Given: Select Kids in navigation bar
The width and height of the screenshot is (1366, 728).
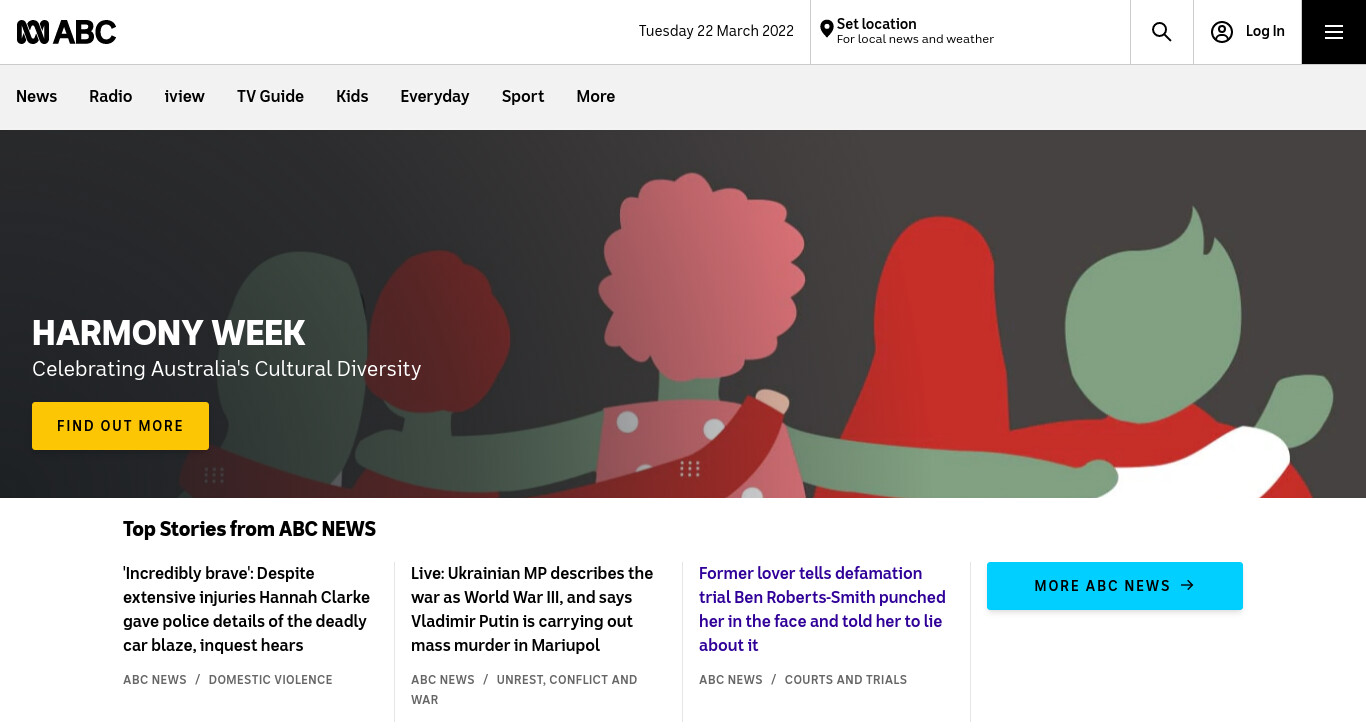Looking at the screenshot, I should [352, 97].
